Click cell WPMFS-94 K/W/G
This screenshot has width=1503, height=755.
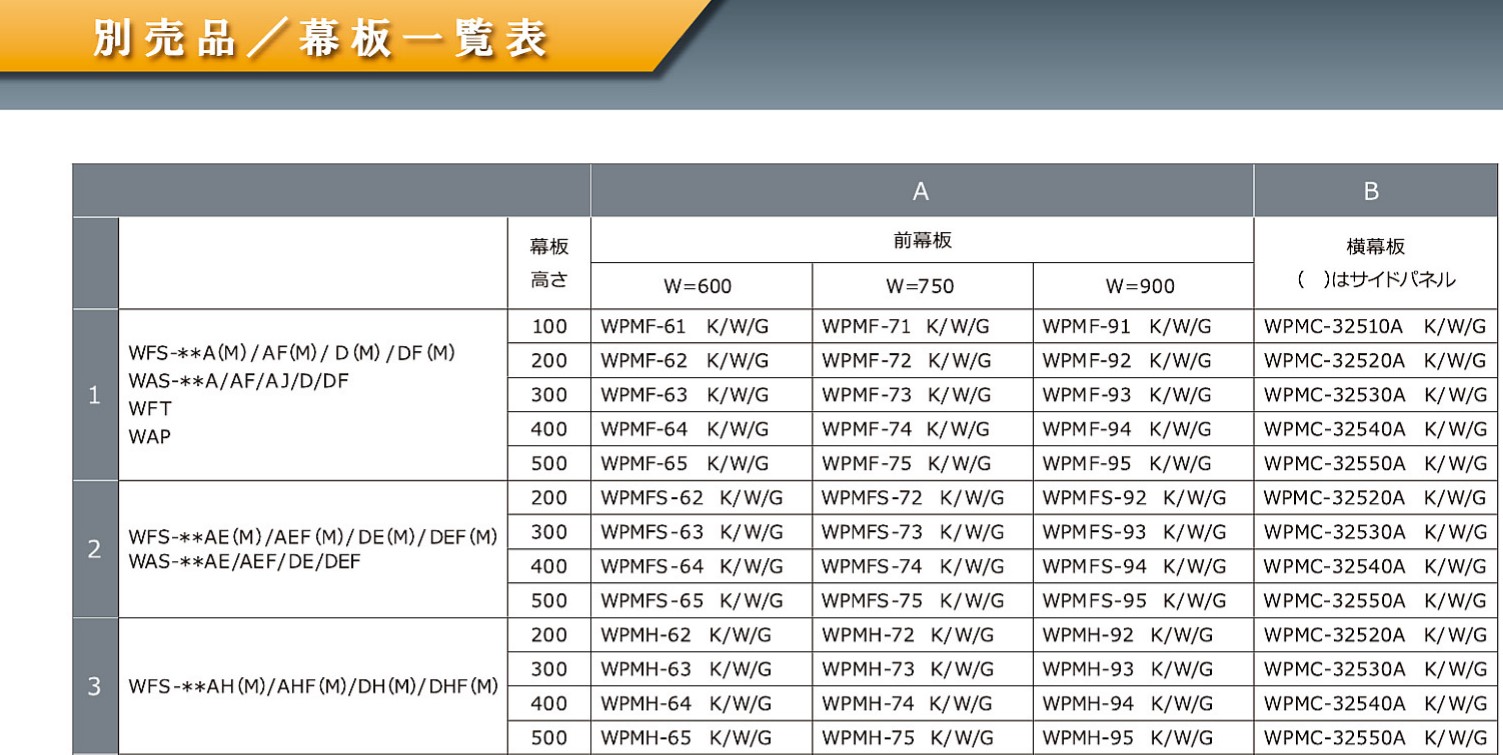(1143, 566)
